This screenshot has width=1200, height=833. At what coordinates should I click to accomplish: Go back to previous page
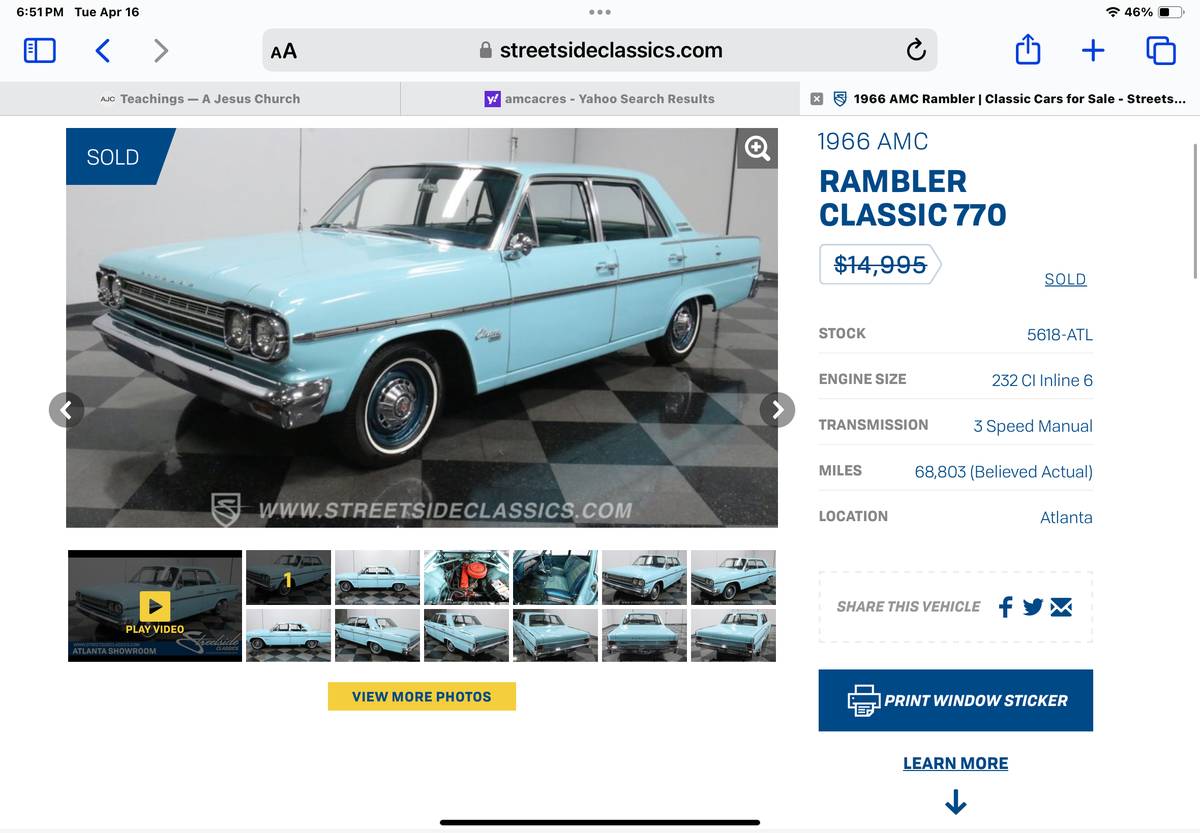[x=102, y=50]
